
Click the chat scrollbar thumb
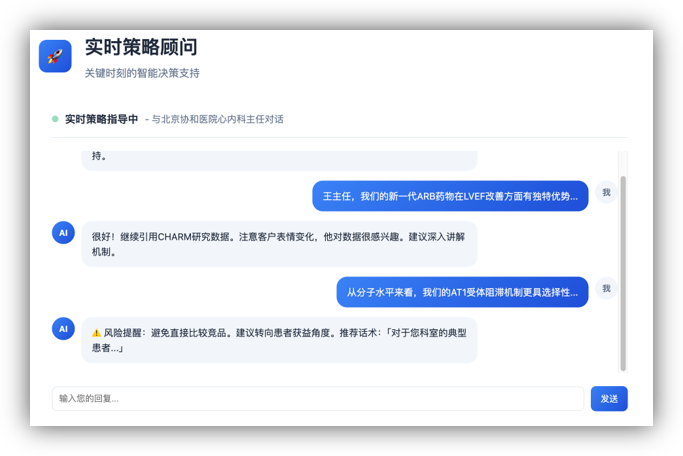click(623, 270)
